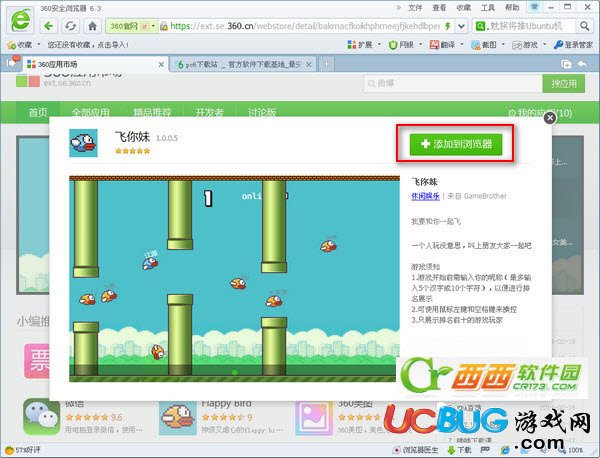Viewport: 600px width, 458px height.
Task: Click the 收藏 favorites star on bookmarks bar
Action: 20,45
